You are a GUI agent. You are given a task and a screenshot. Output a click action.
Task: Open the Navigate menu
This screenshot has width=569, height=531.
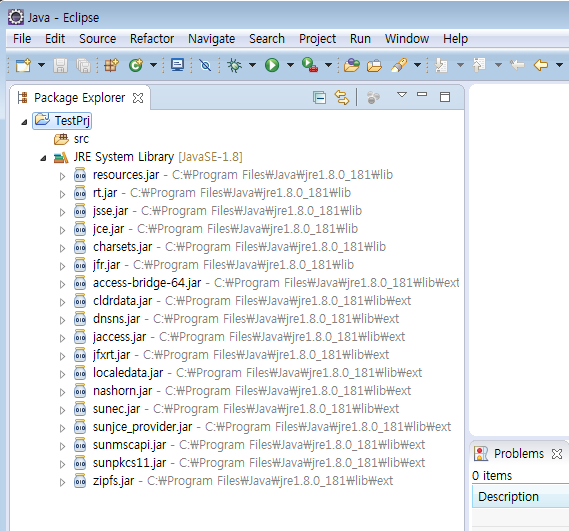(x=212, y=38)
